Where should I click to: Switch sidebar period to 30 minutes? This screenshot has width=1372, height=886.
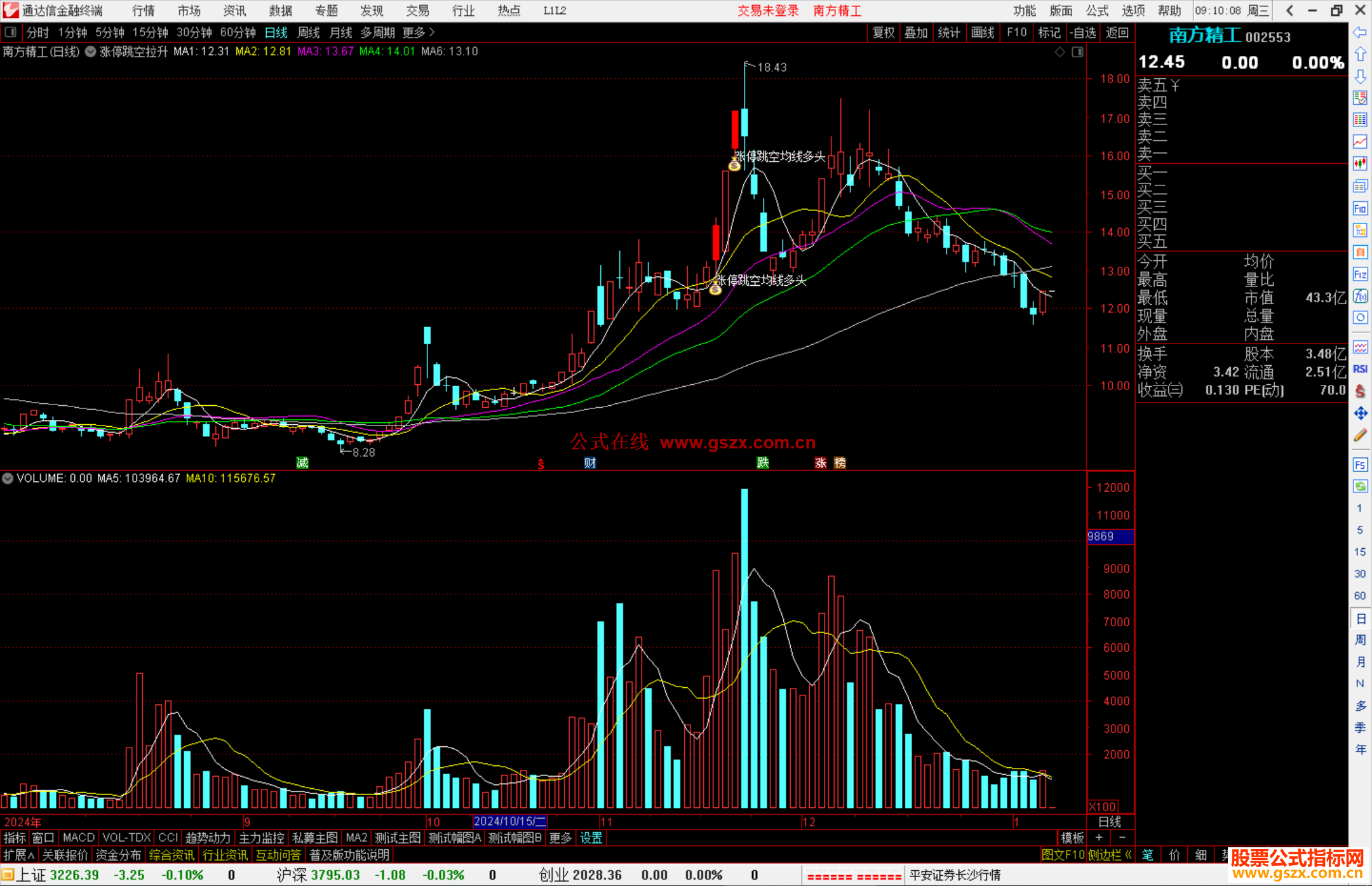1359,574
